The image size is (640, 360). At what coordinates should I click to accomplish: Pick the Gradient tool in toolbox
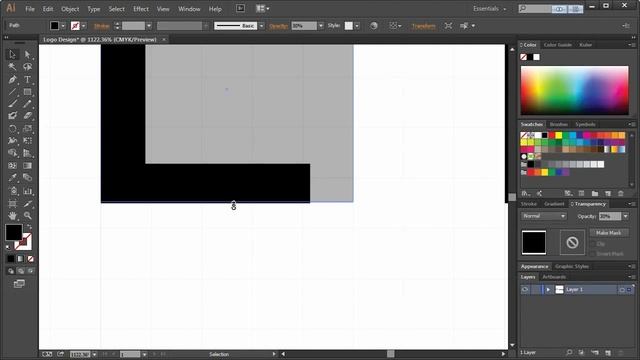click(x=27, y=166)
